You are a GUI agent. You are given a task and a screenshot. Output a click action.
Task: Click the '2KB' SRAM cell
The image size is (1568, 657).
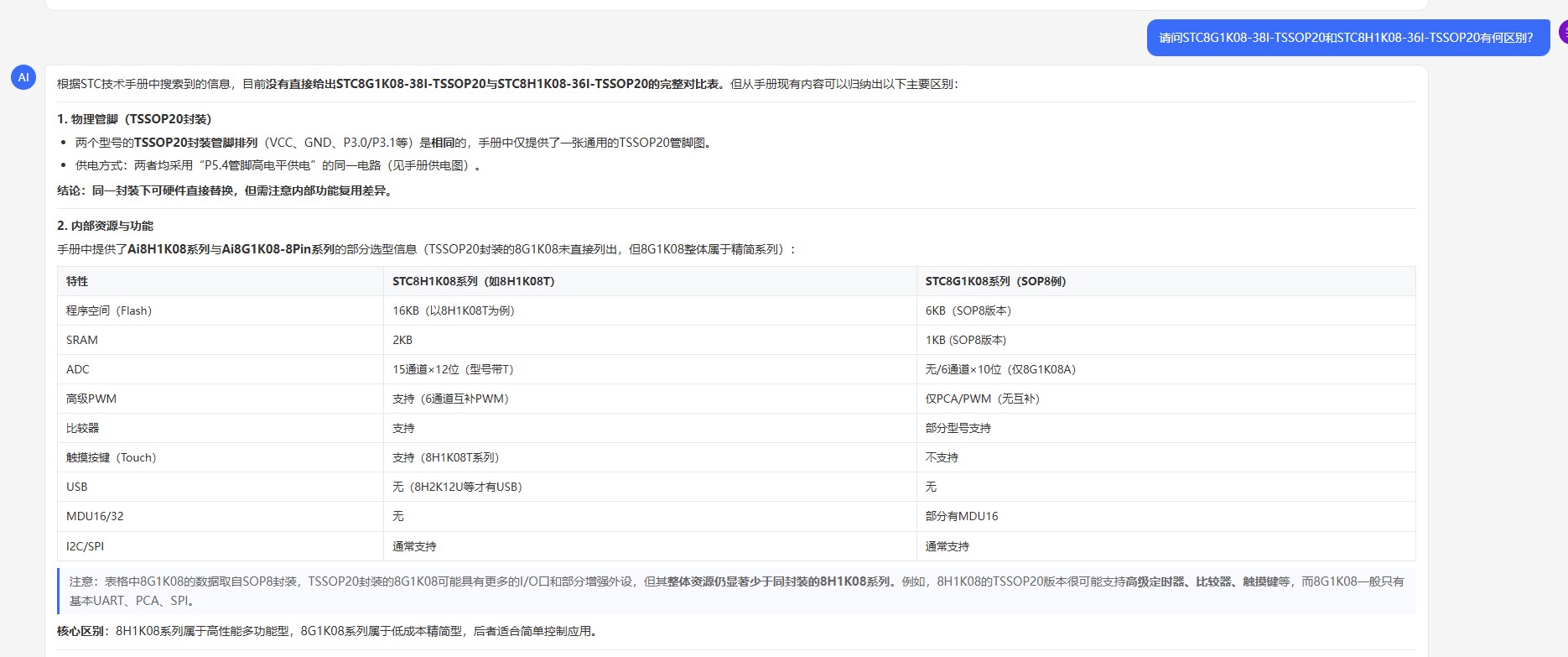650,340
